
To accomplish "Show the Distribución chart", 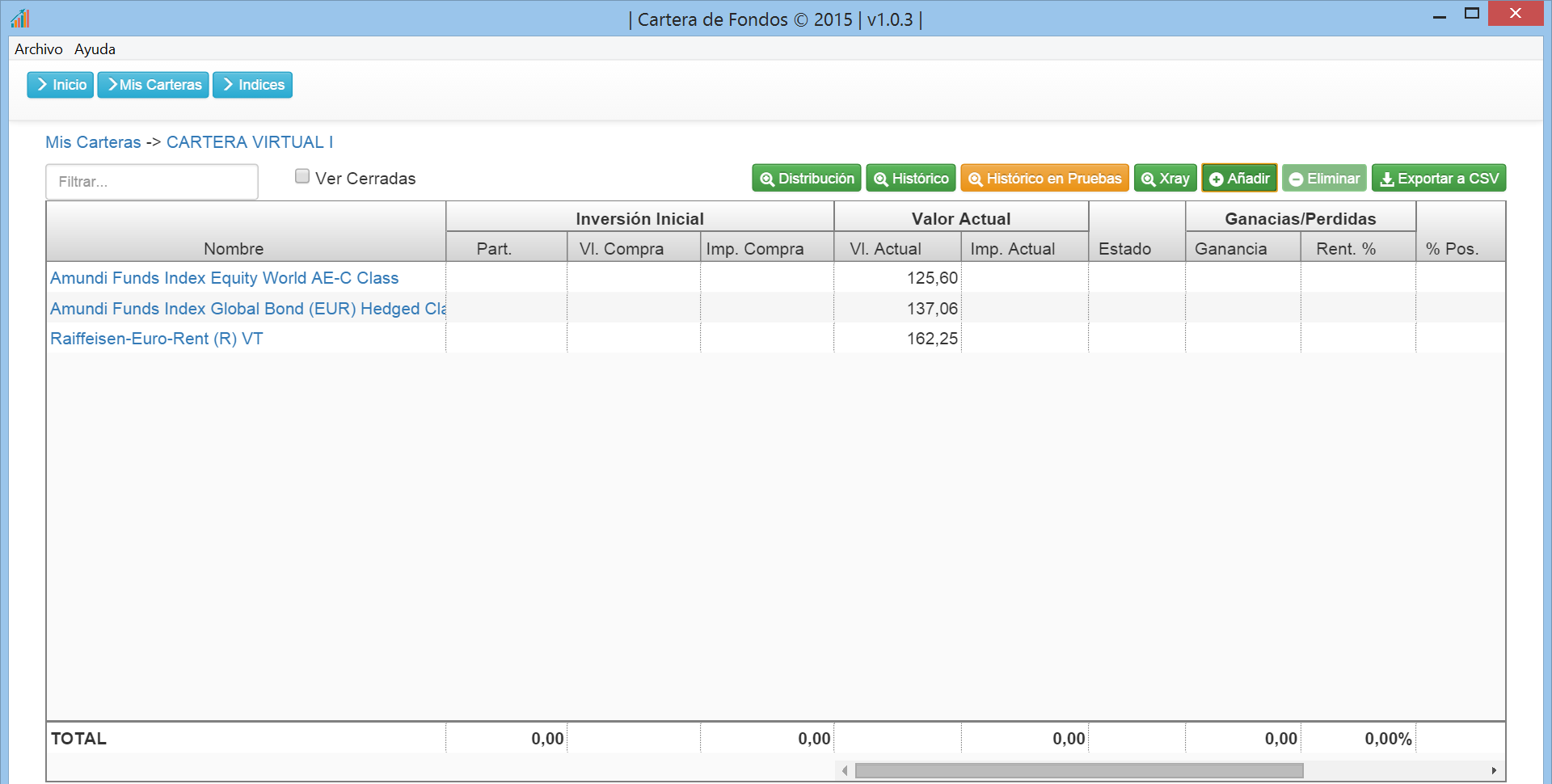I will [x=807, y=179].
